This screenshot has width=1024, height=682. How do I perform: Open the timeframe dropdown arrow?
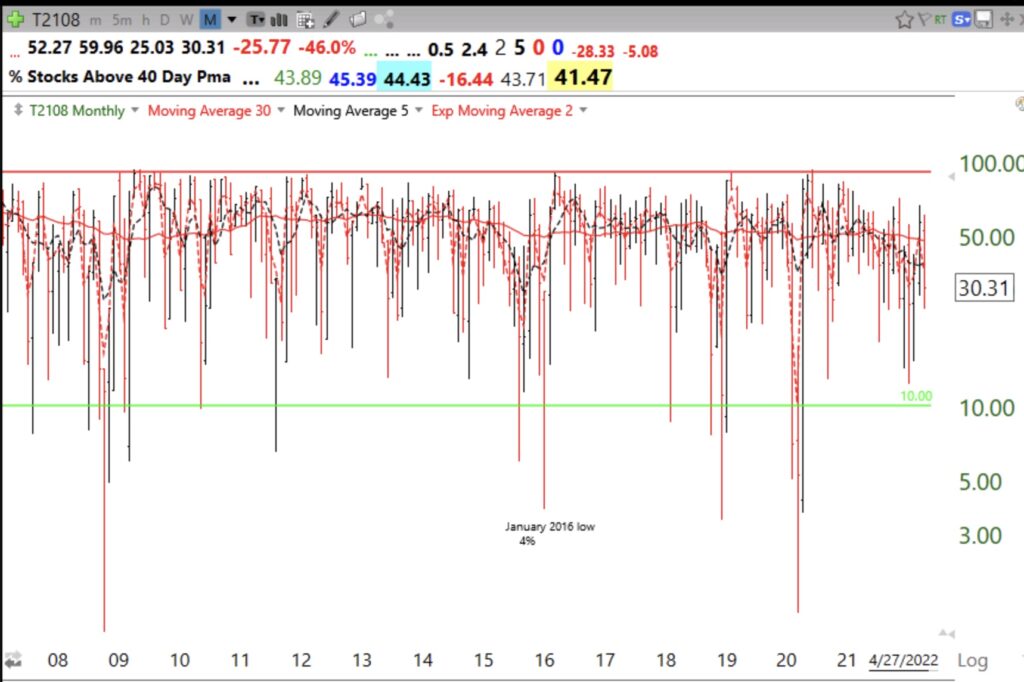click(231, 20)
